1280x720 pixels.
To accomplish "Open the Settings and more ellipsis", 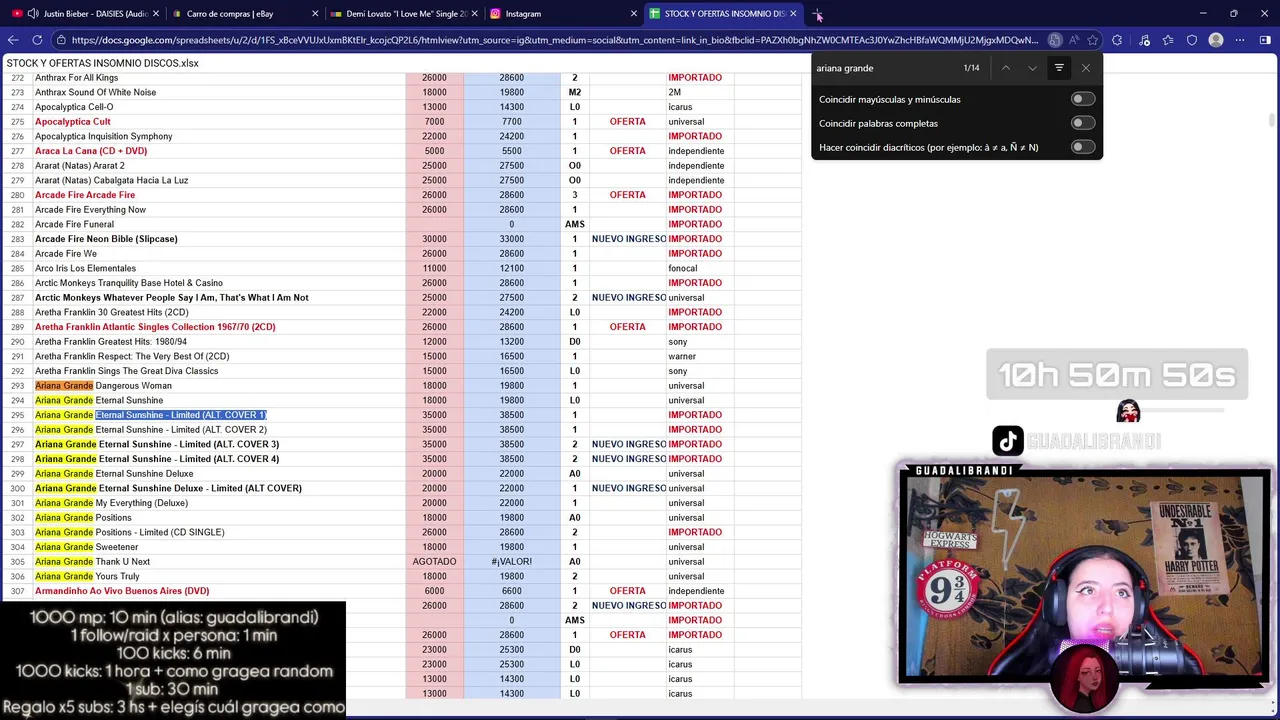I will click(1241, 40).
